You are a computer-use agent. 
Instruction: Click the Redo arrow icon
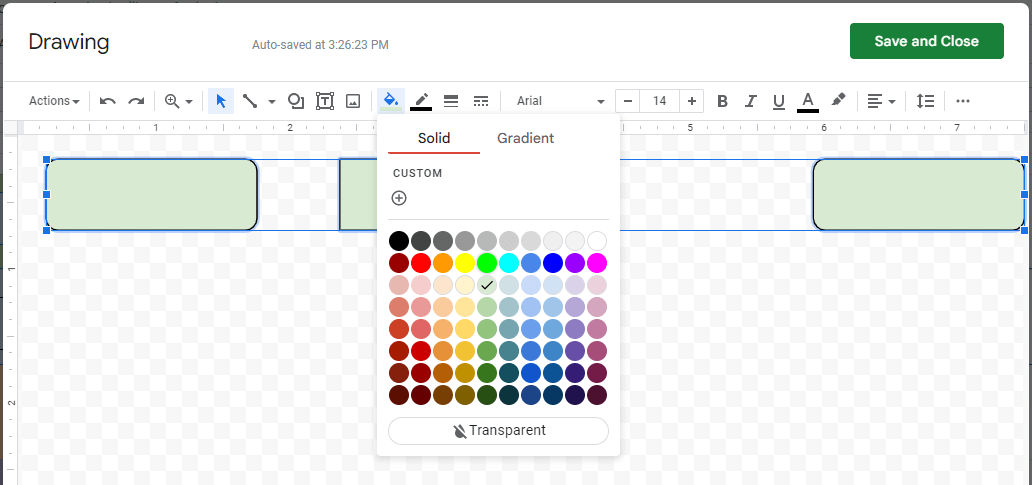coord(136,101)
